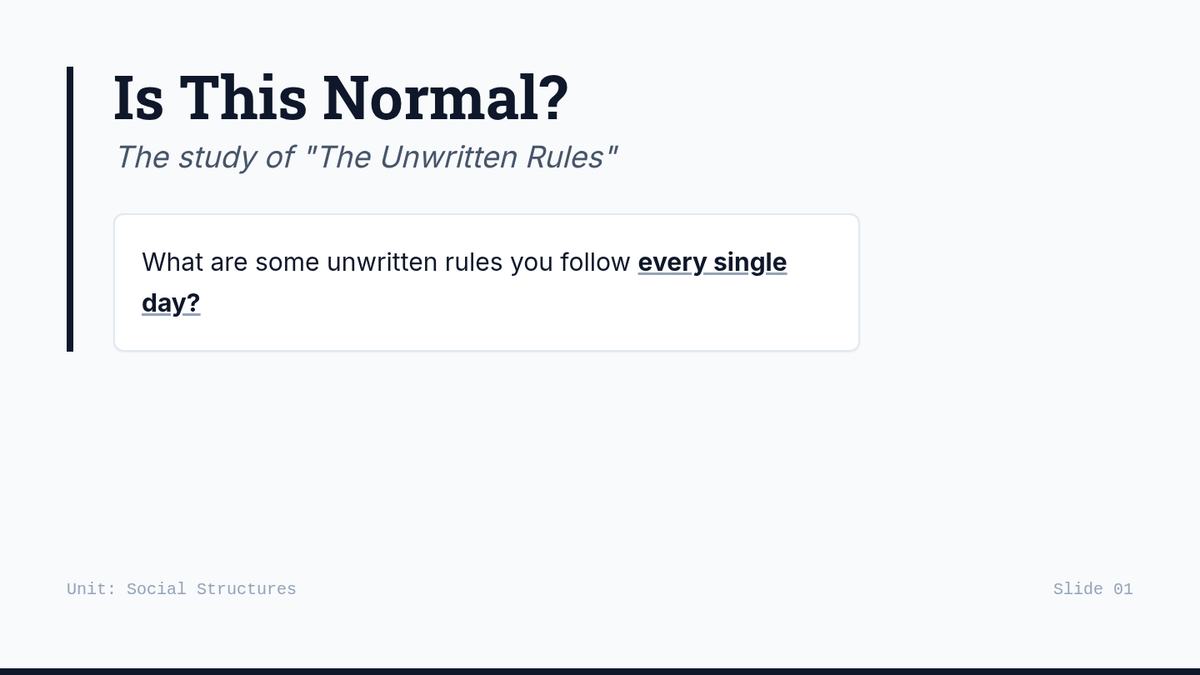Select the quoted phrase "The Unwritten Rules"

(461, 157)
